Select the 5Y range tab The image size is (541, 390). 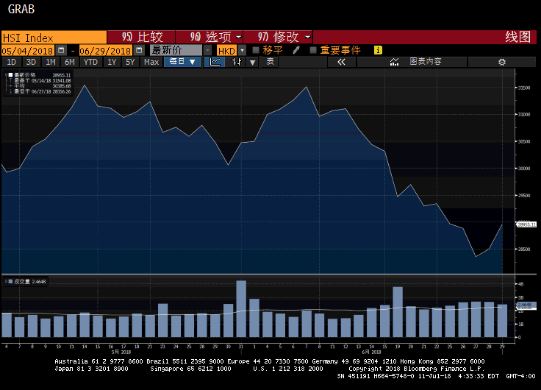pyautogui.click(x=130, y=62)
